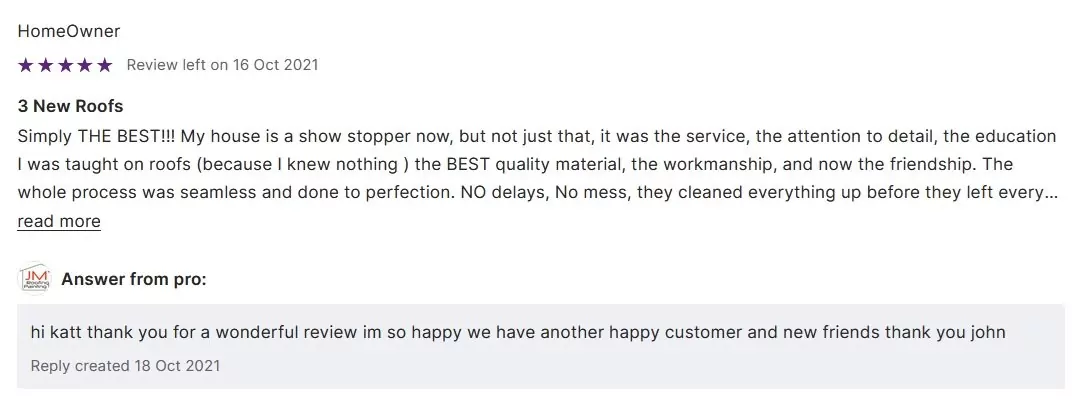Click the HomeOwner reviewer name

tap(69, 31)
